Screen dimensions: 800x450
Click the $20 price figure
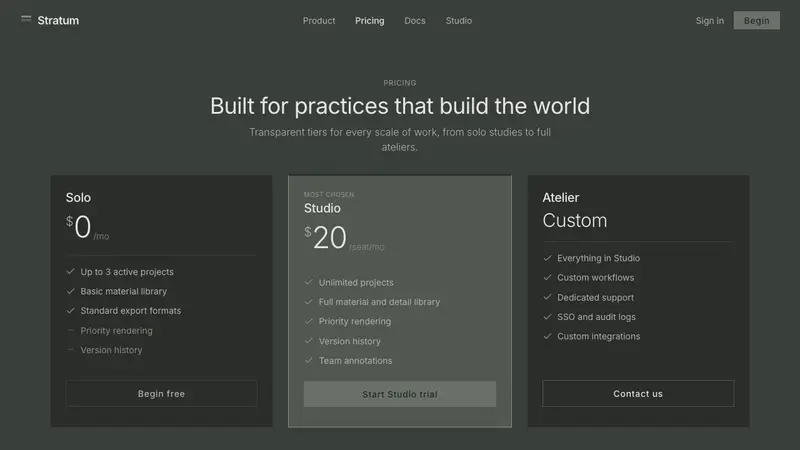click(x=326, y=238)
